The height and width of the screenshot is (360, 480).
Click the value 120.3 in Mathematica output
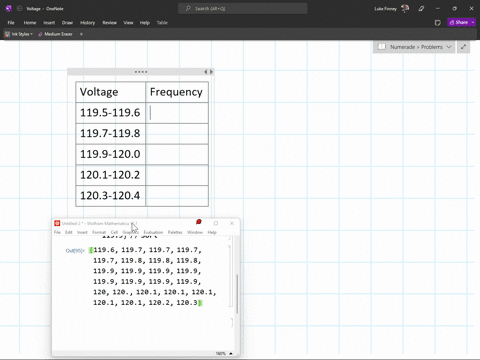point(187,303)
